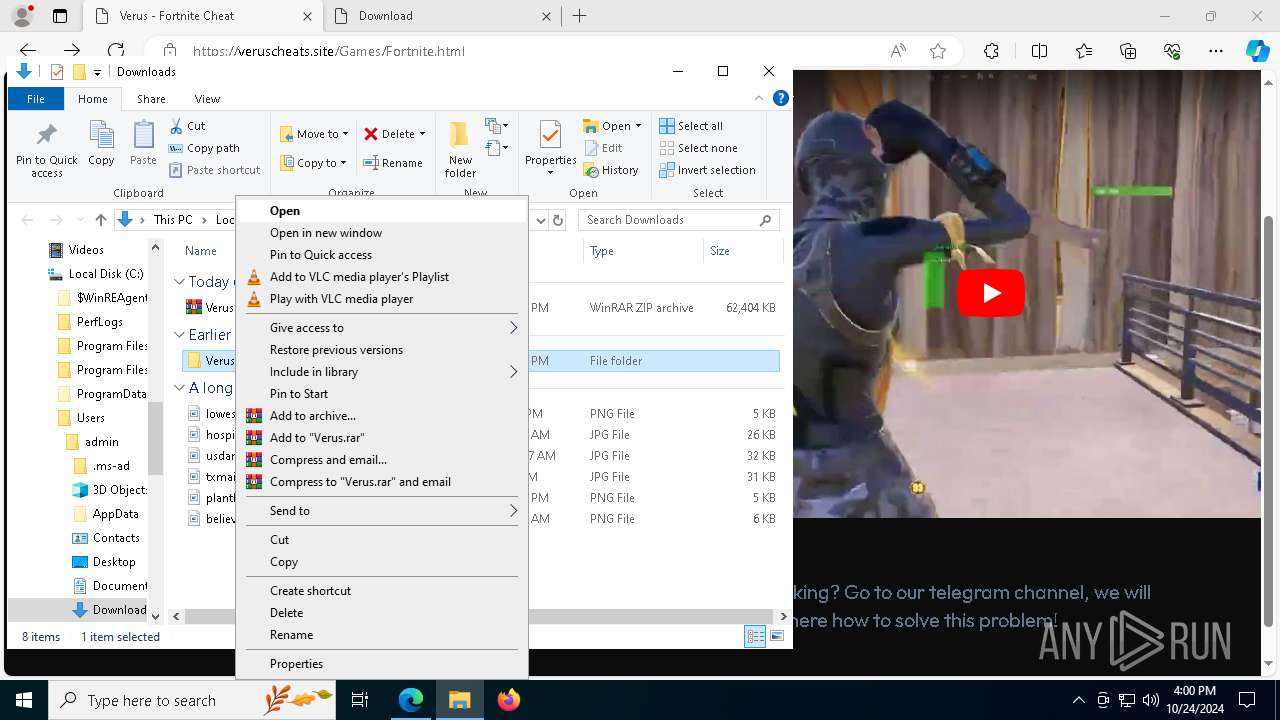
Task: Open the ribbon Open dropdown arrow
Action: tap(638, 126)
